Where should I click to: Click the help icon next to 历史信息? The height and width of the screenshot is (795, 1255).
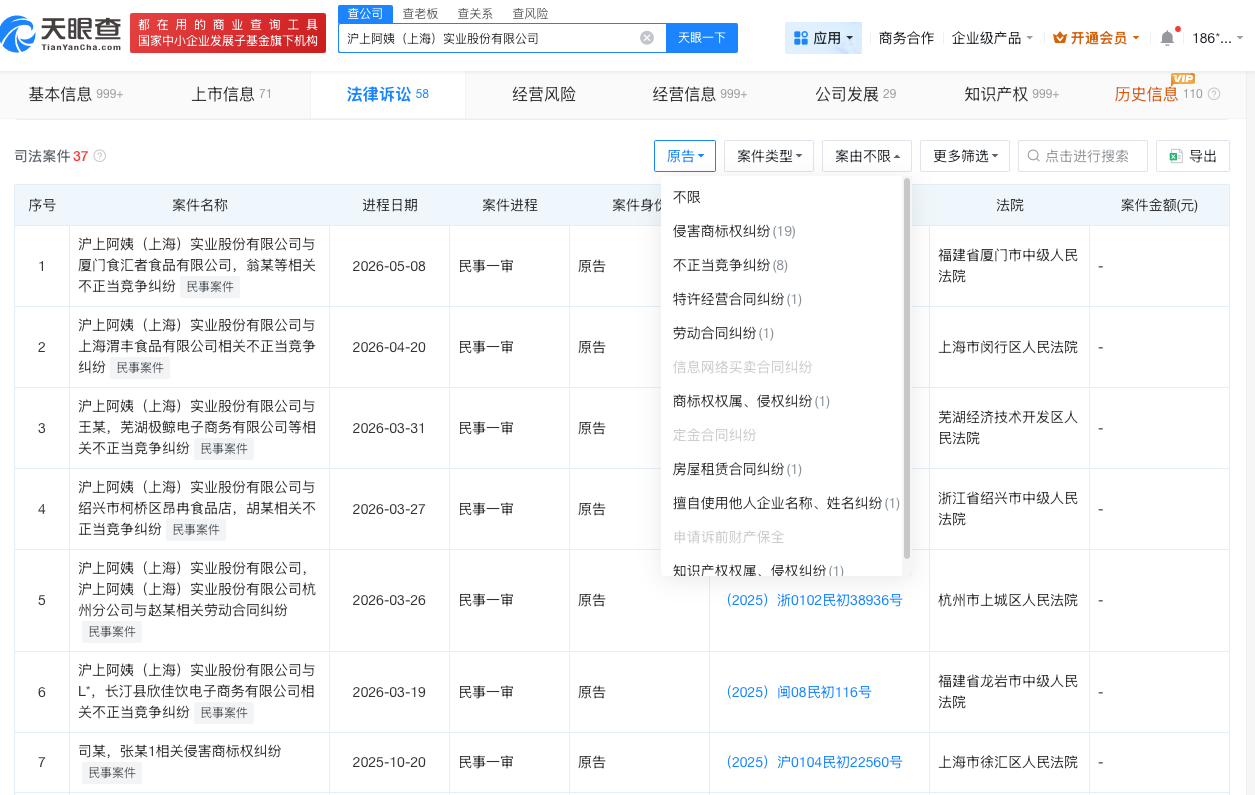coord(1214,94)
